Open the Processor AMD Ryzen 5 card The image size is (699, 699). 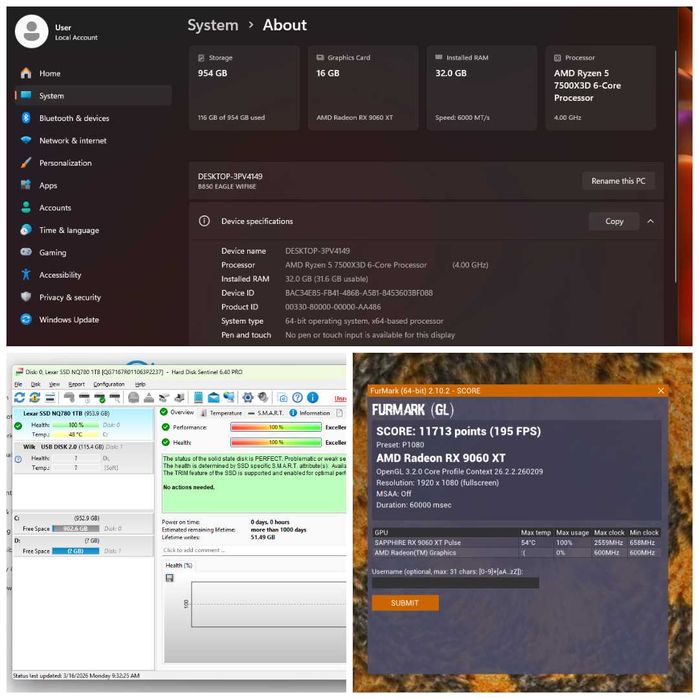click(600, 88)
